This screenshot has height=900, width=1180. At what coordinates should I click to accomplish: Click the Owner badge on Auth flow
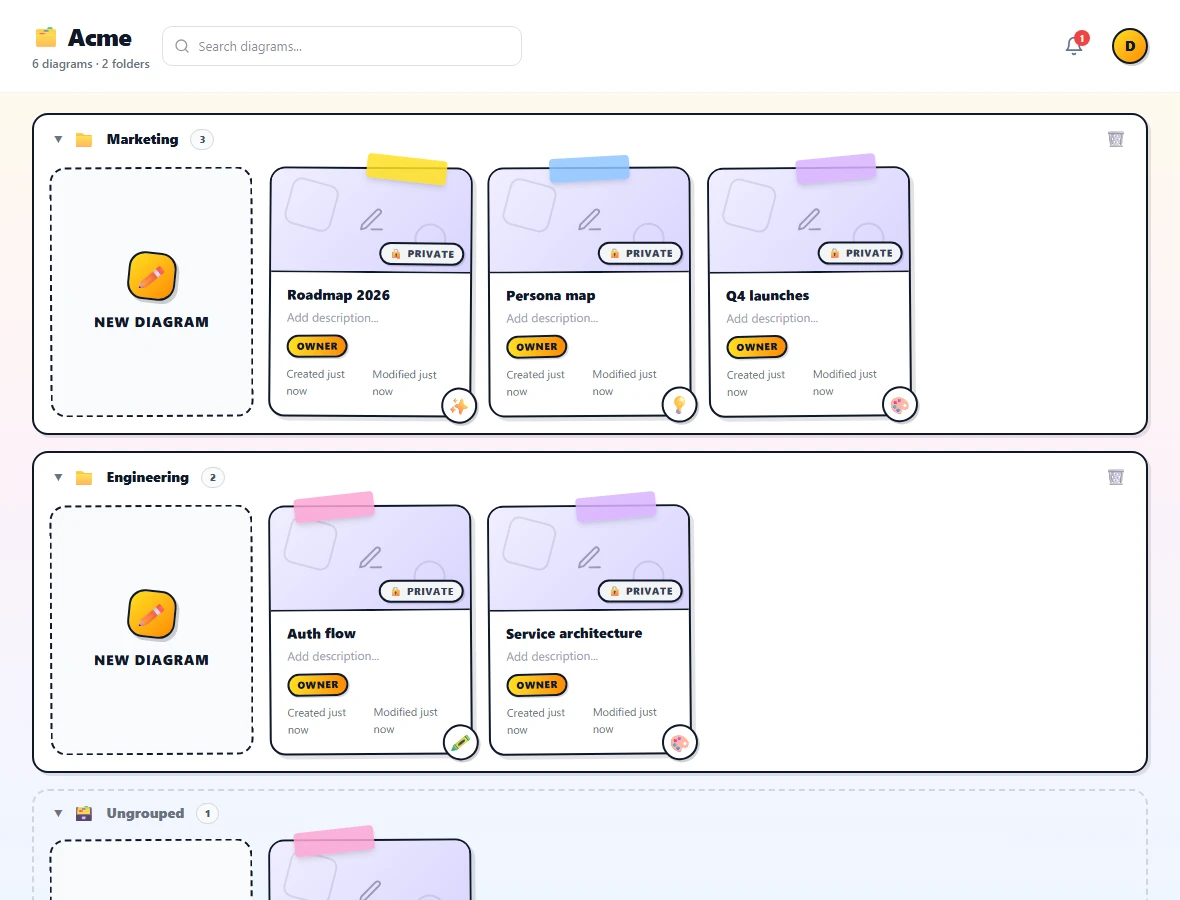coord(318,685)
